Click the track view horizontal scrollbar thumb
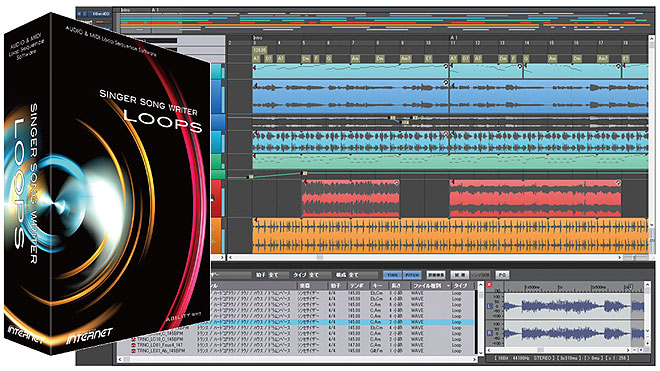 (319, 257)
